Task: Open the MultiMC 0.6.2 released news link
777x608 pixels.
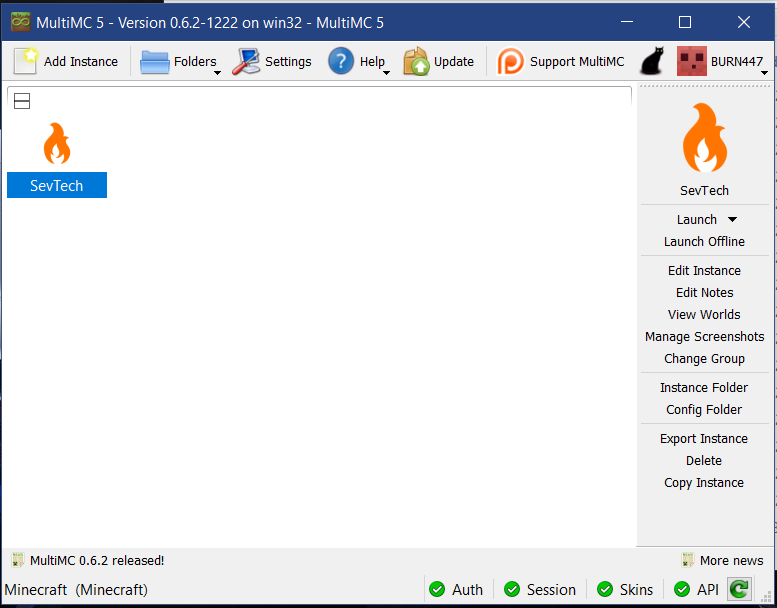Action: click(x=97, y=560)
